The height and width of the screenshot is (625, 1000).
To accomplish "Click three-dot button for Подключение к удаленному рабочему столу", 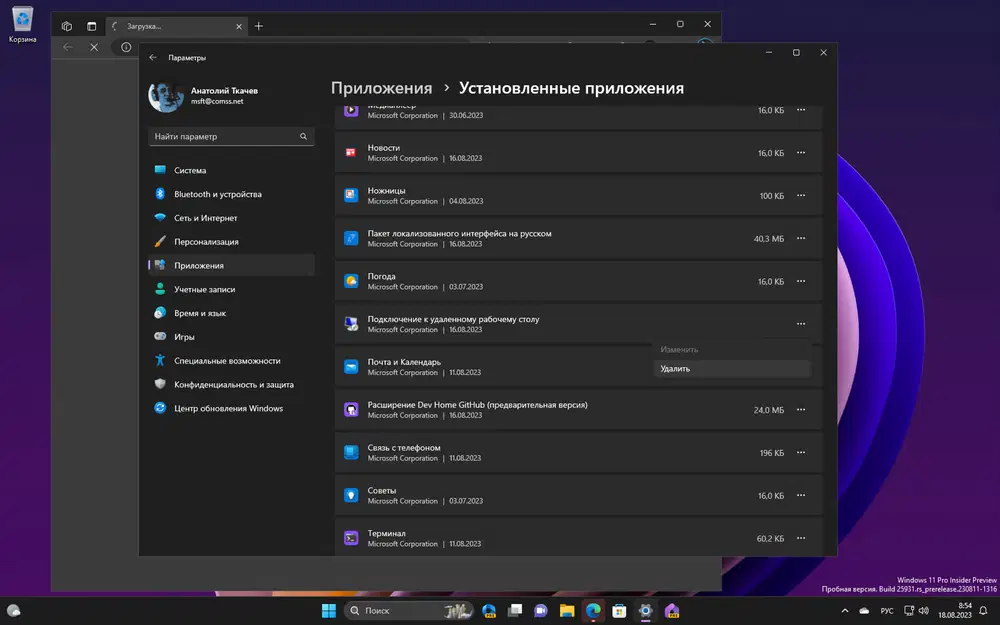I will [800, 324].
